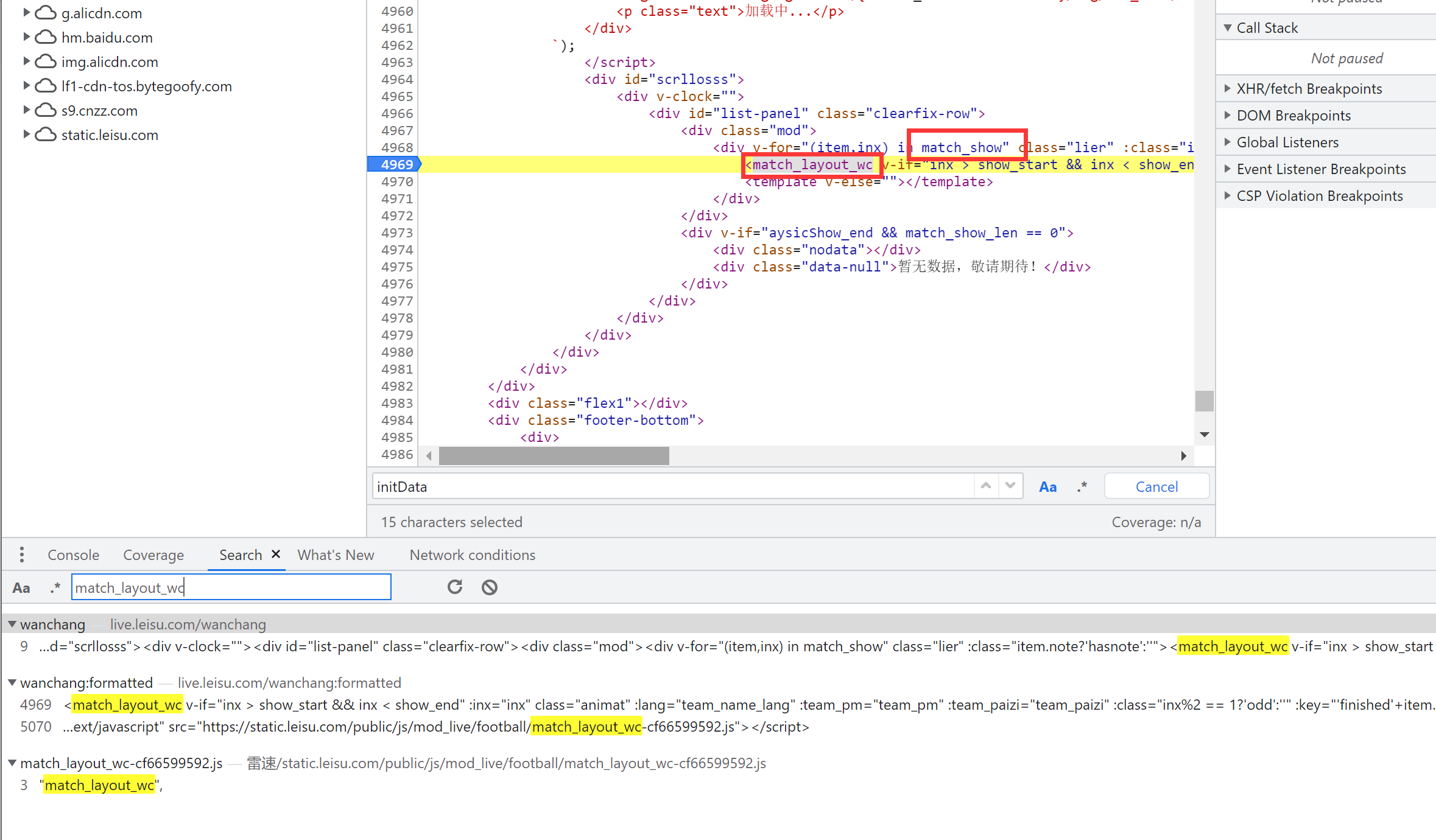This screenshot has width=1436, height=840.
Task: Open the What's New tab
Action: (336, 555)
